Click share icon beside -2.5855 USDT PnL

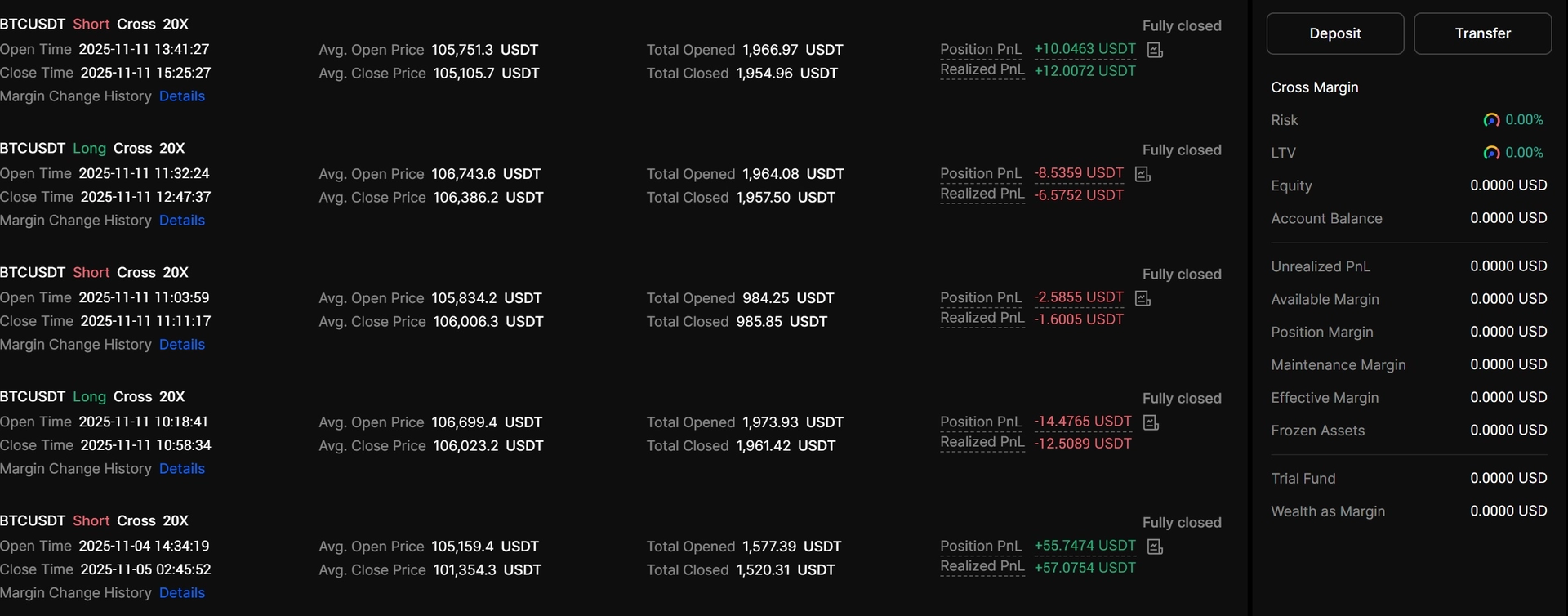click(x=1143, y=299)
